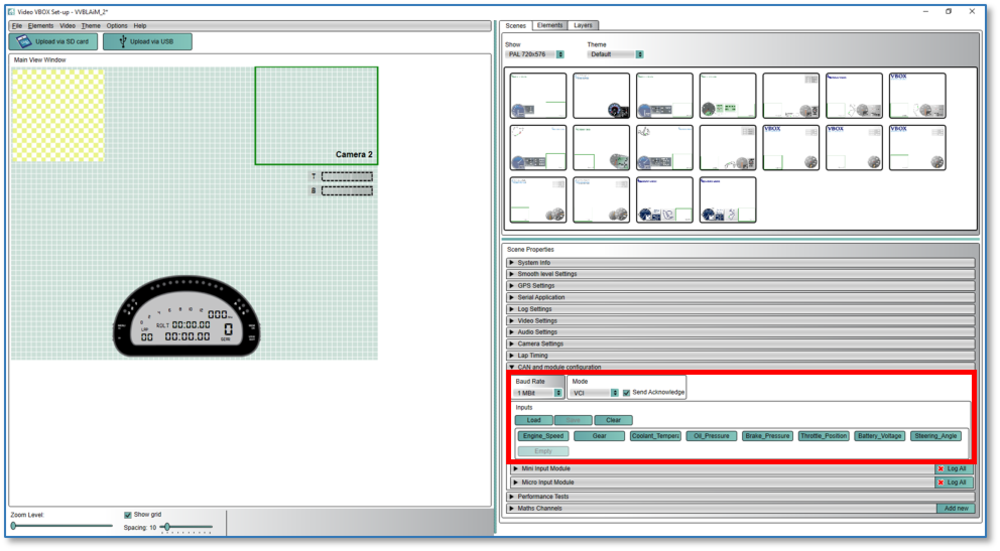Select the dashboard gauge element in main view
The height and width of the screenshot is (551, 1000).
(x=187, y=317)
